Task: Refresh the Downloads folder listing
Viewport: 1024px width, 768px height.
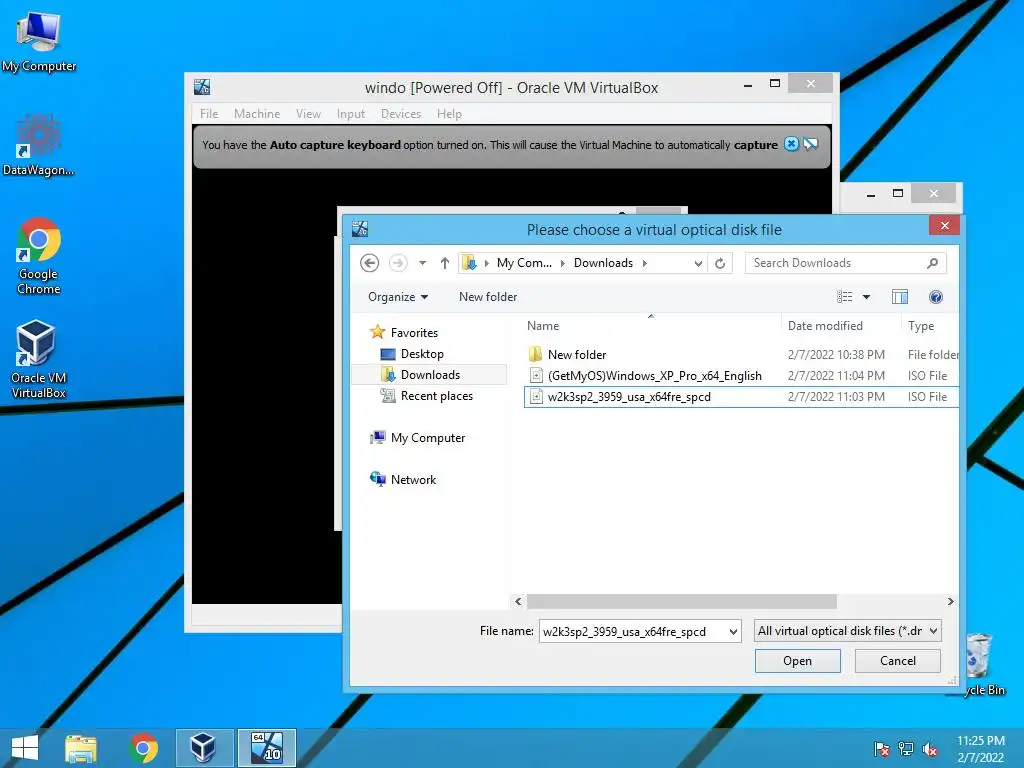Action: click(x=720, y=263)
